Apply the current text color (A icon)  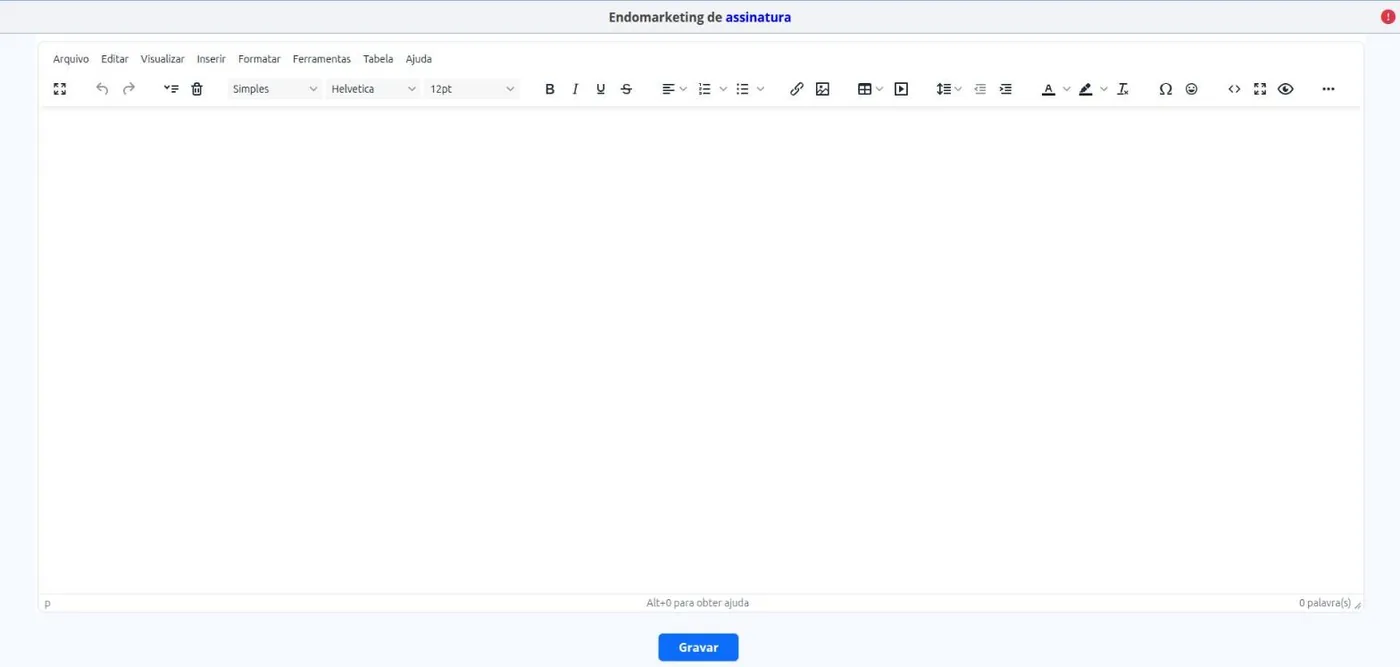pos(1048,89)
